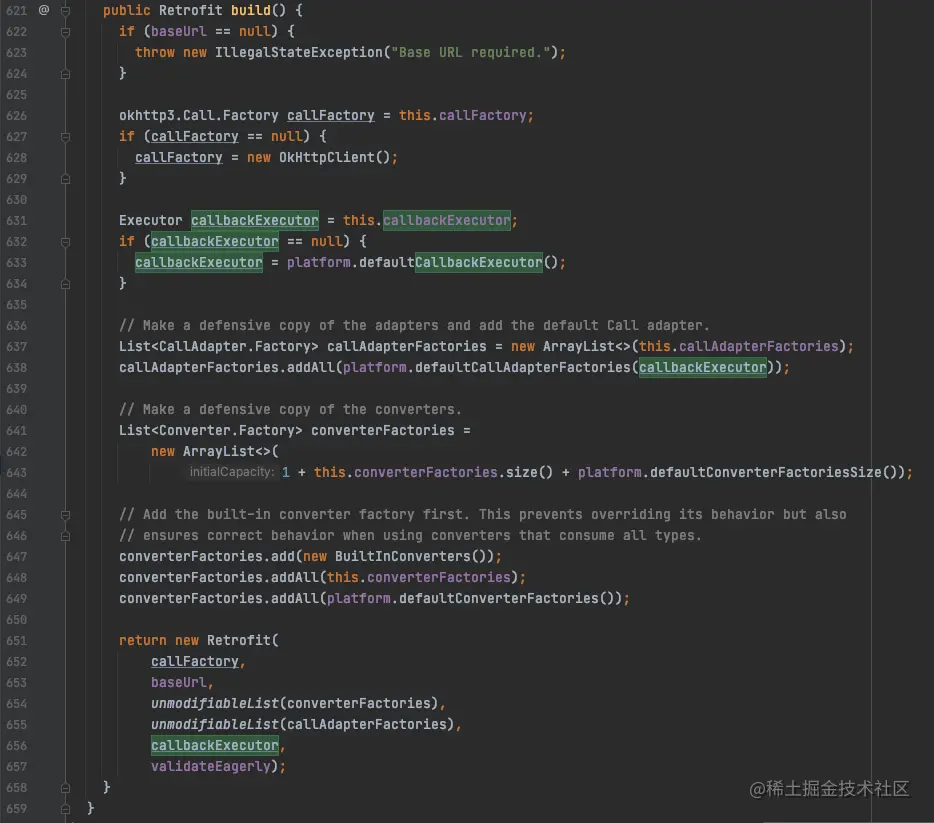This screenshot has height=823, width=934.
Task: Collapse the callbackExecutor null-check fold at line 632
Action: point(66,242)
